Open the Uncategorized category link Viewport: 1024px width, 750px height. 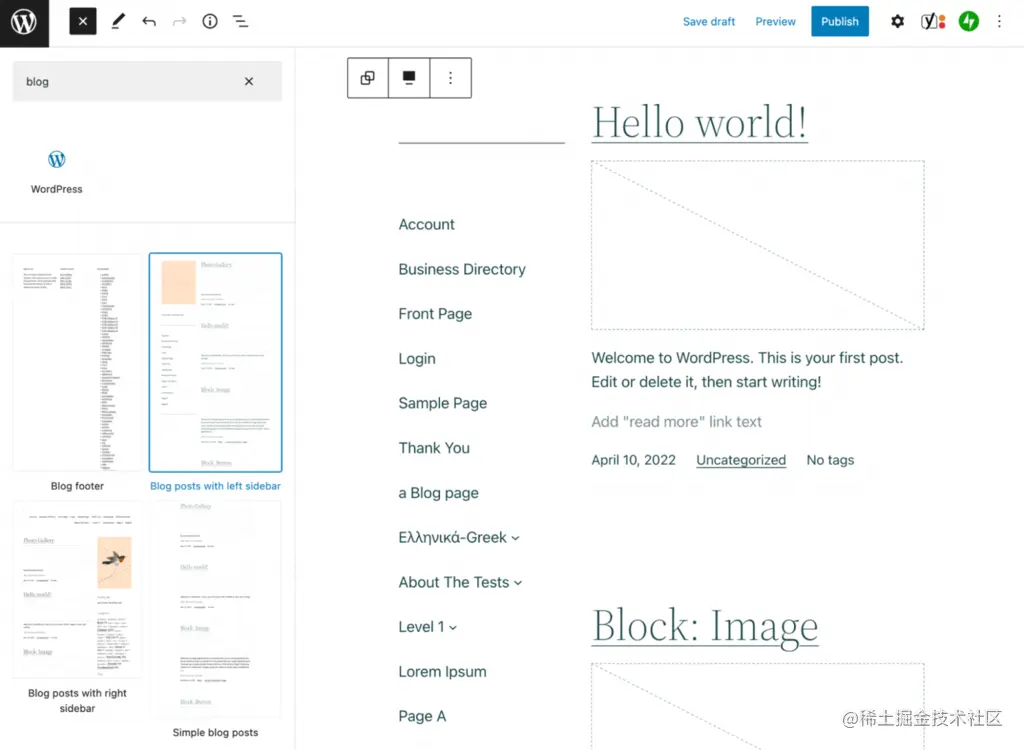point(741,460)
